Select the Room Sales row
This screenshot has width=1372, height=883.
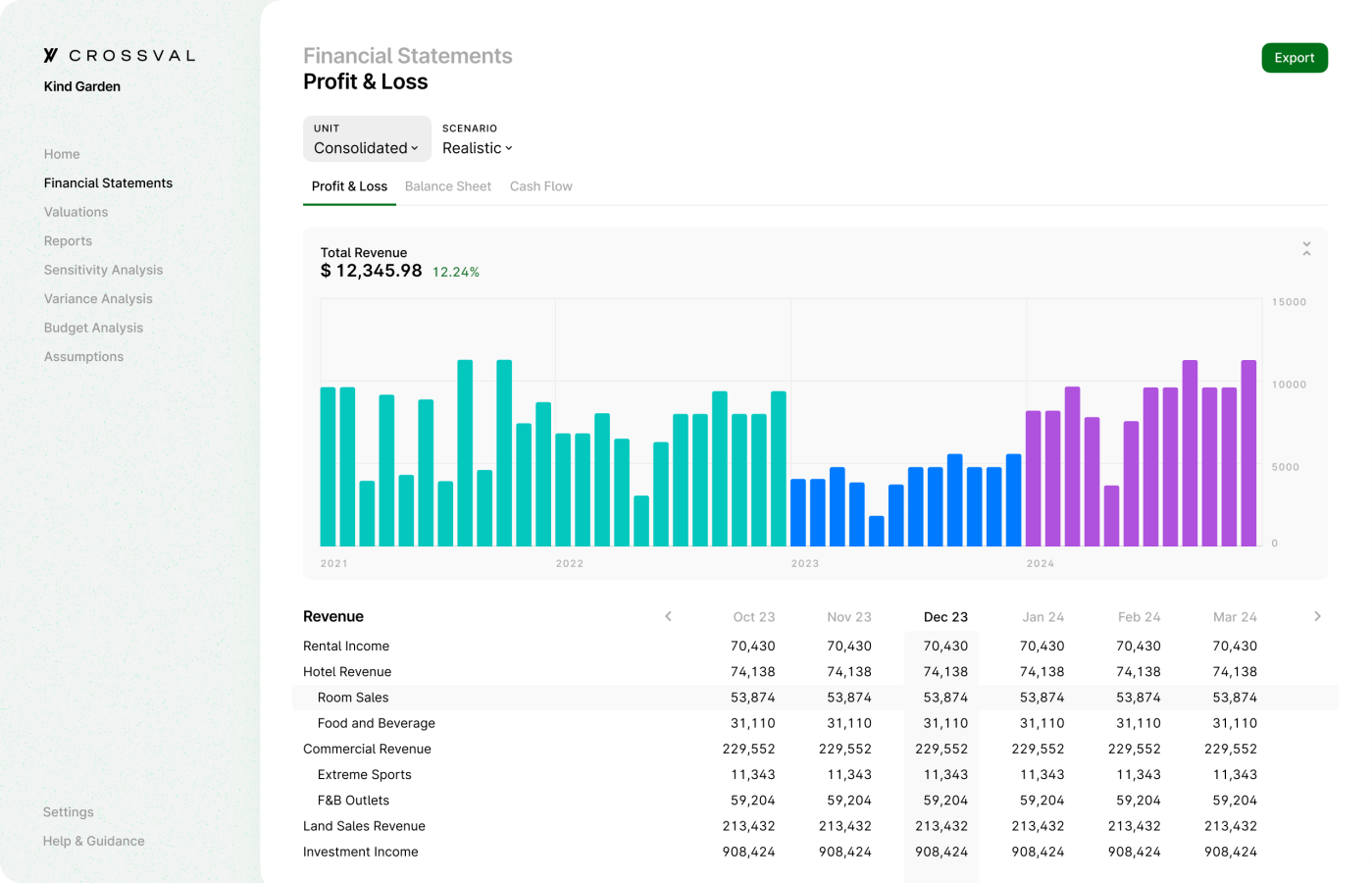click(x=352, y=697)
